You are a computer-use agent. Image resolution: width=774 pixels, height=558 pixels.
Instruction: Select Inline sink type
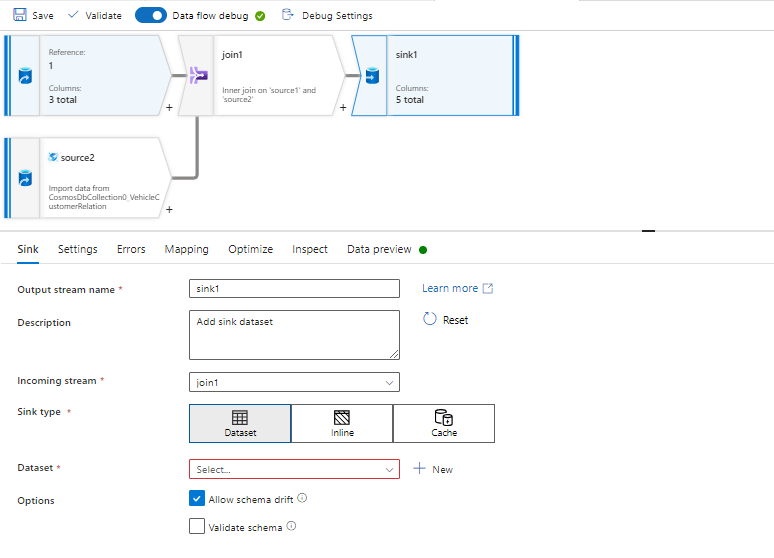click(x=342, y=424)
